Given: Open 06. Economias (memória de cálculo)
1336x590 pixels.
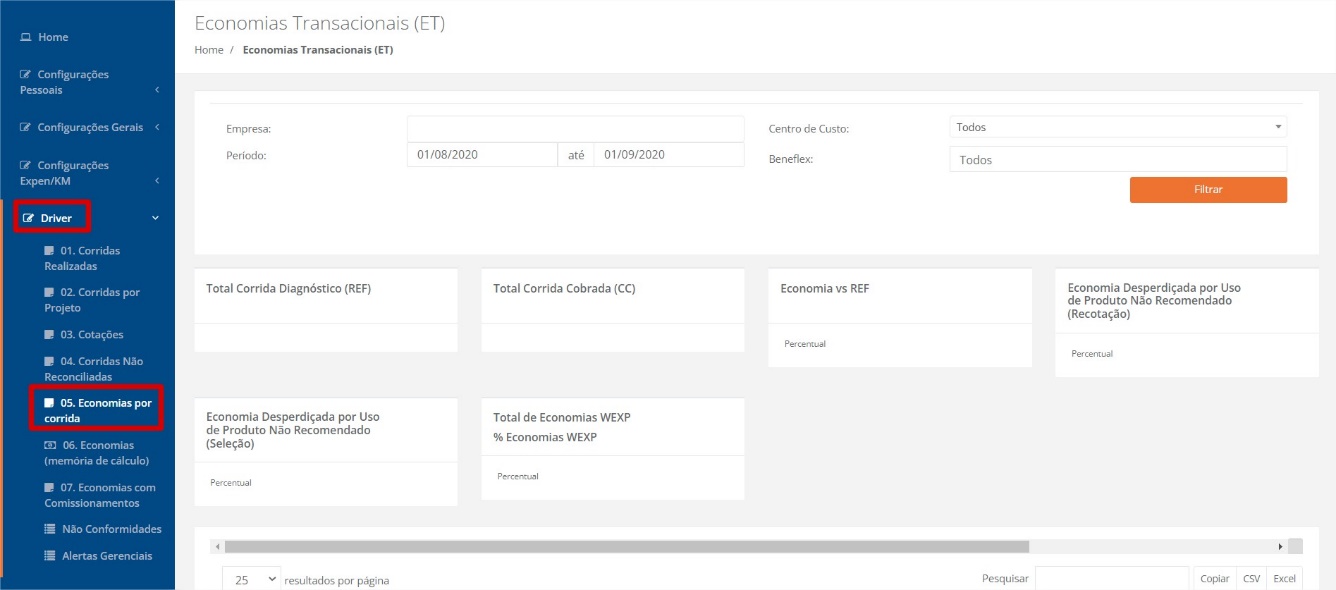Looking at the screenshot, I should [96, 453].
